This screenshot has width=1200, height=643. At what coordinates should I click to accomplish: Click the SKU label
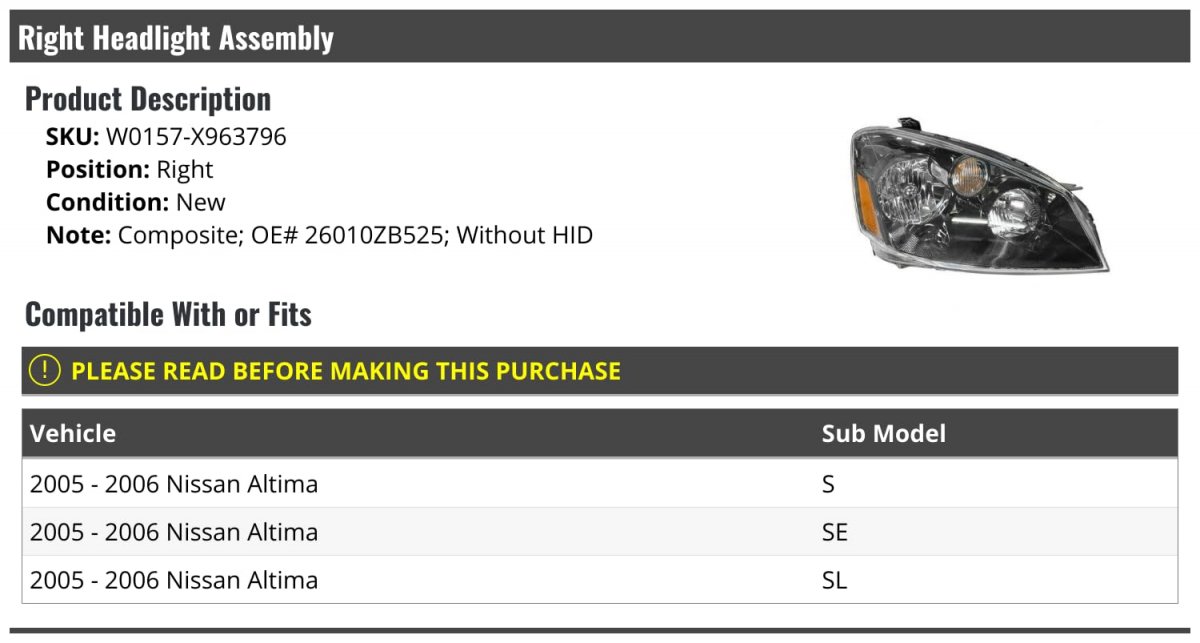click(x=73, y=137)
